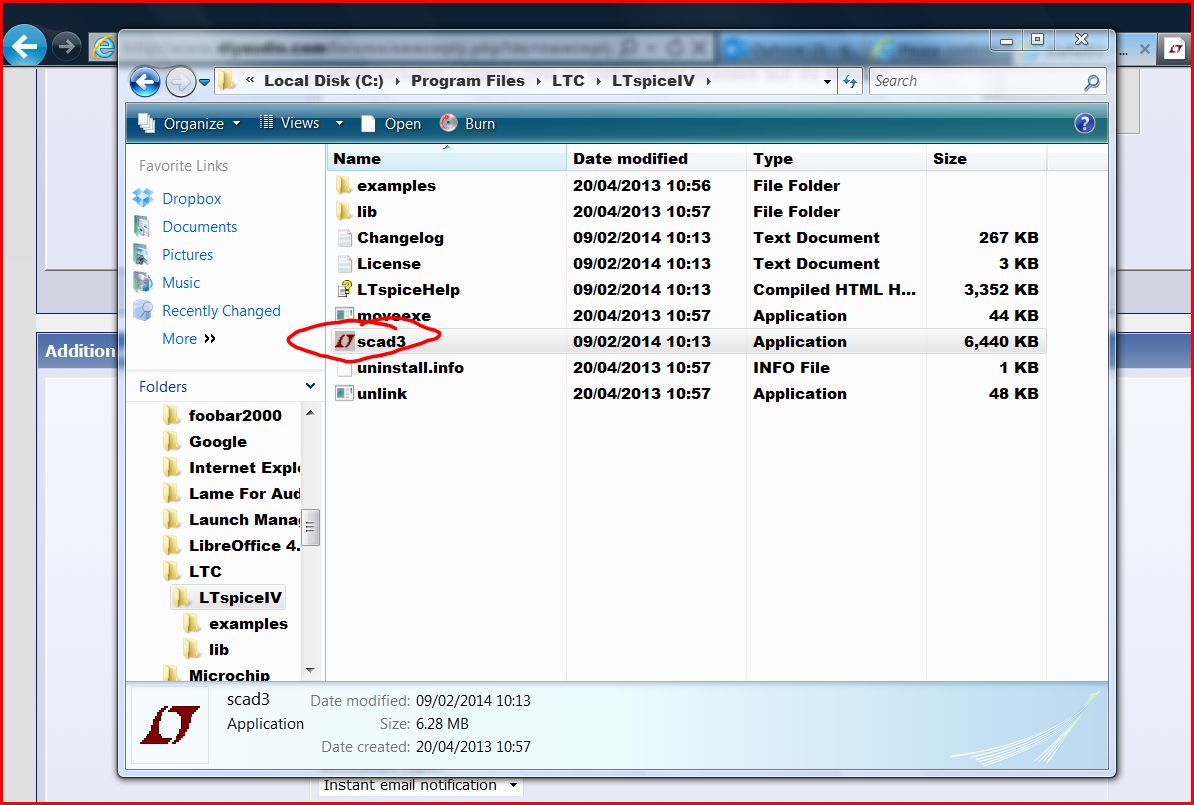
Task: Click the browser forward button behind Explorer
Action: point(67,46)
